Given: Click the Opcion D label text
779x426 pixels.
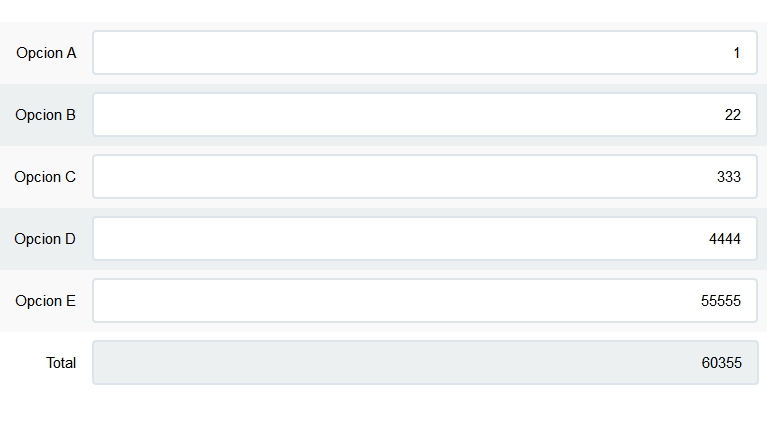Looking at the screenshot, I should coord(45,239).
